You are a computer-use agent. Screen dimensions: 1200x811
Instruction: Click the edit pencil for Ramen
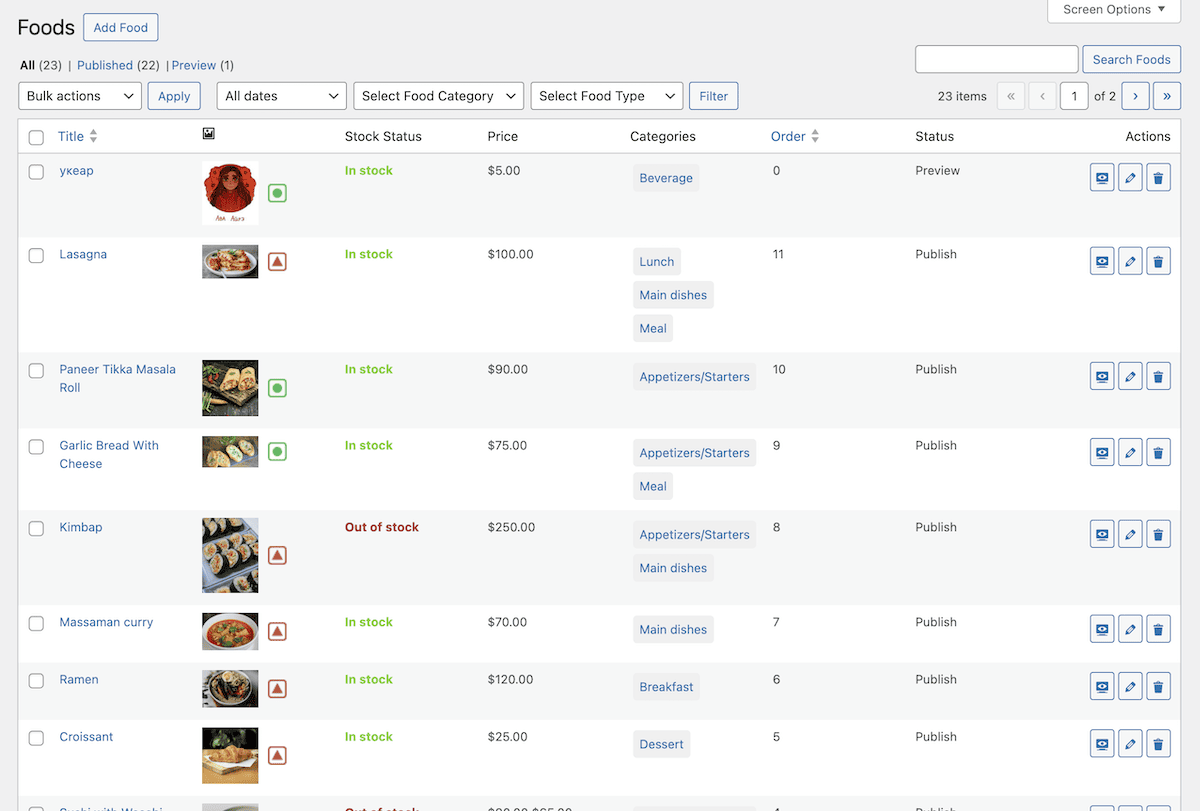click(1130, 688)
